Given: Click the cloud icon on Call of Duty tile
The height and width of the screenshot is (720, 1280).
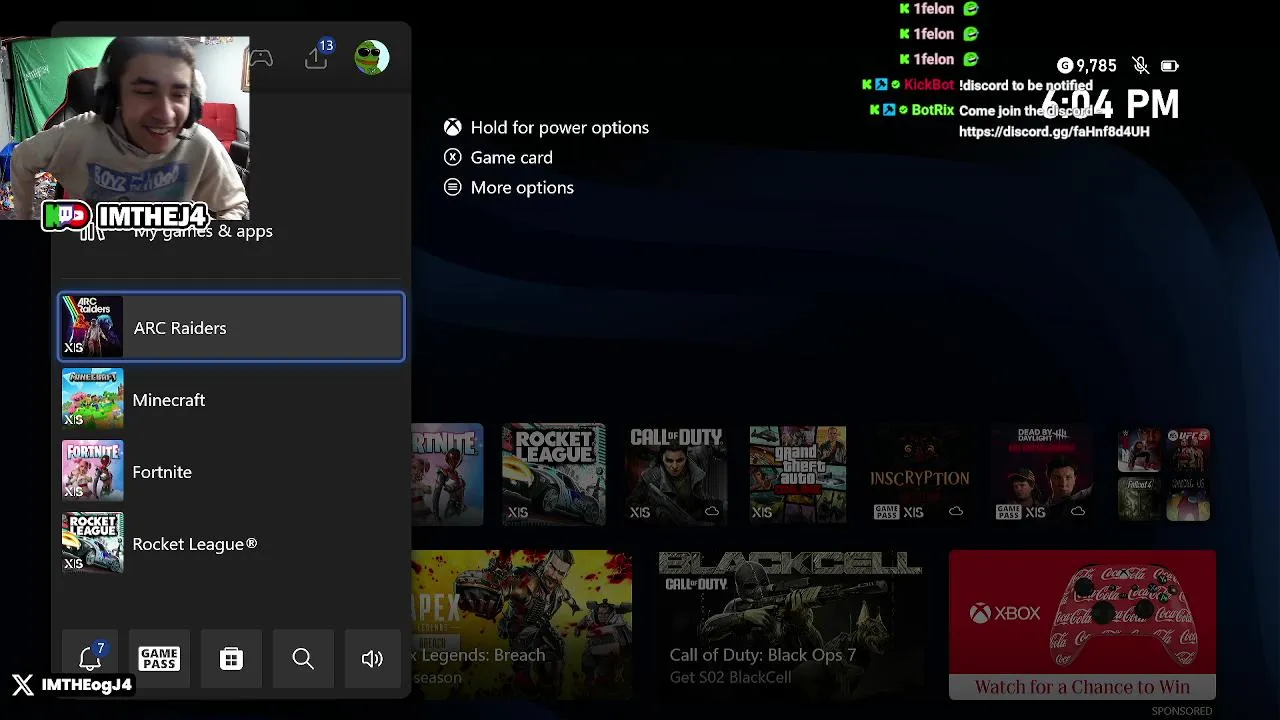Looking at the screenshot, I should (x=712, y=512).
